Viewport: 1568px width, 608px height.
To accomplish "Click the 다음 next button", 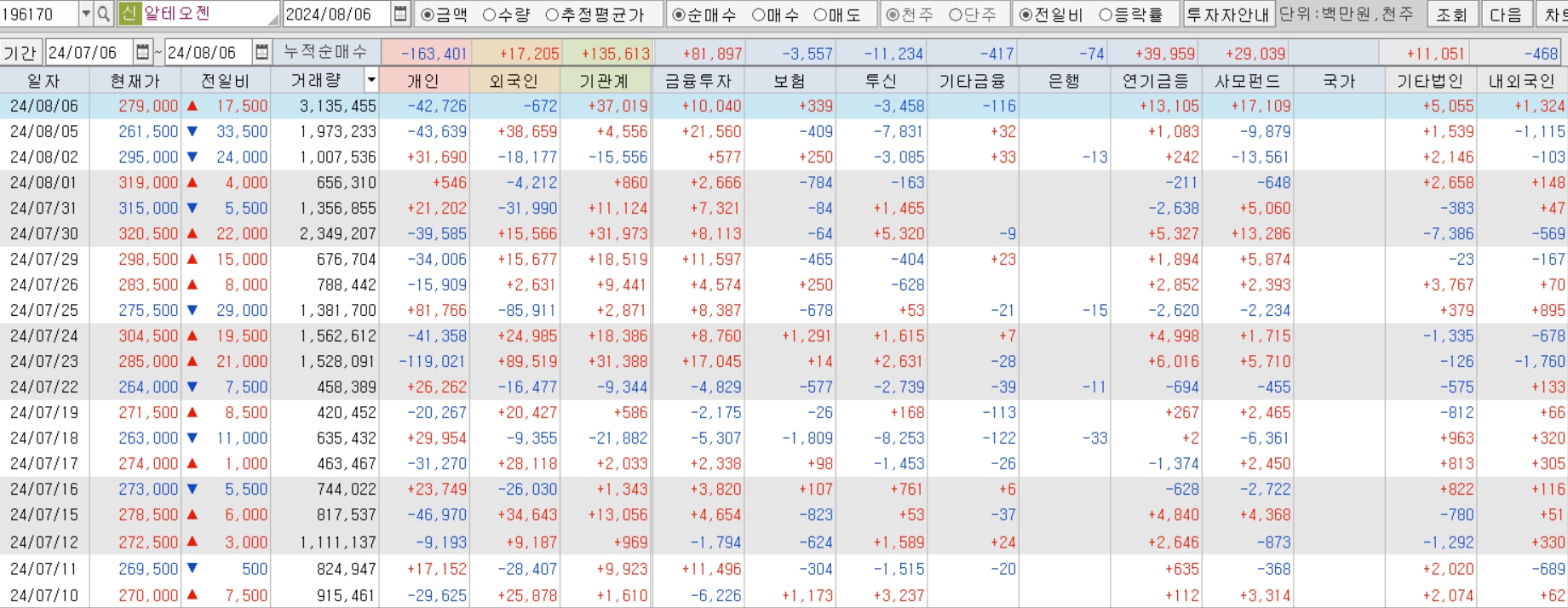I will click(x=1505, y=14).
